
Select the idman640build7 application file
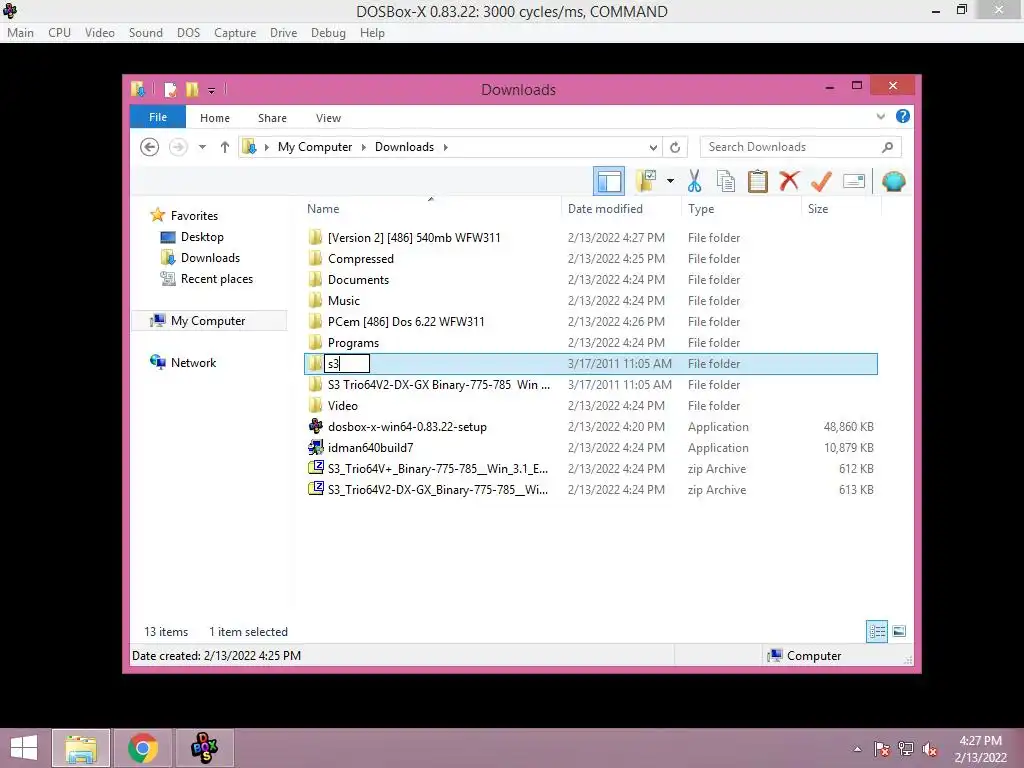tap(591, 447)
